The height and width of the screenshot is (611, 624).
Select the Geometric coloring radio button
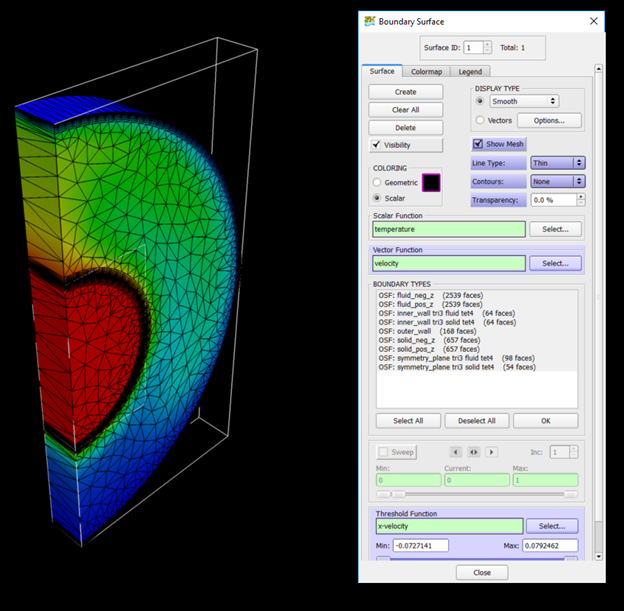376,183
